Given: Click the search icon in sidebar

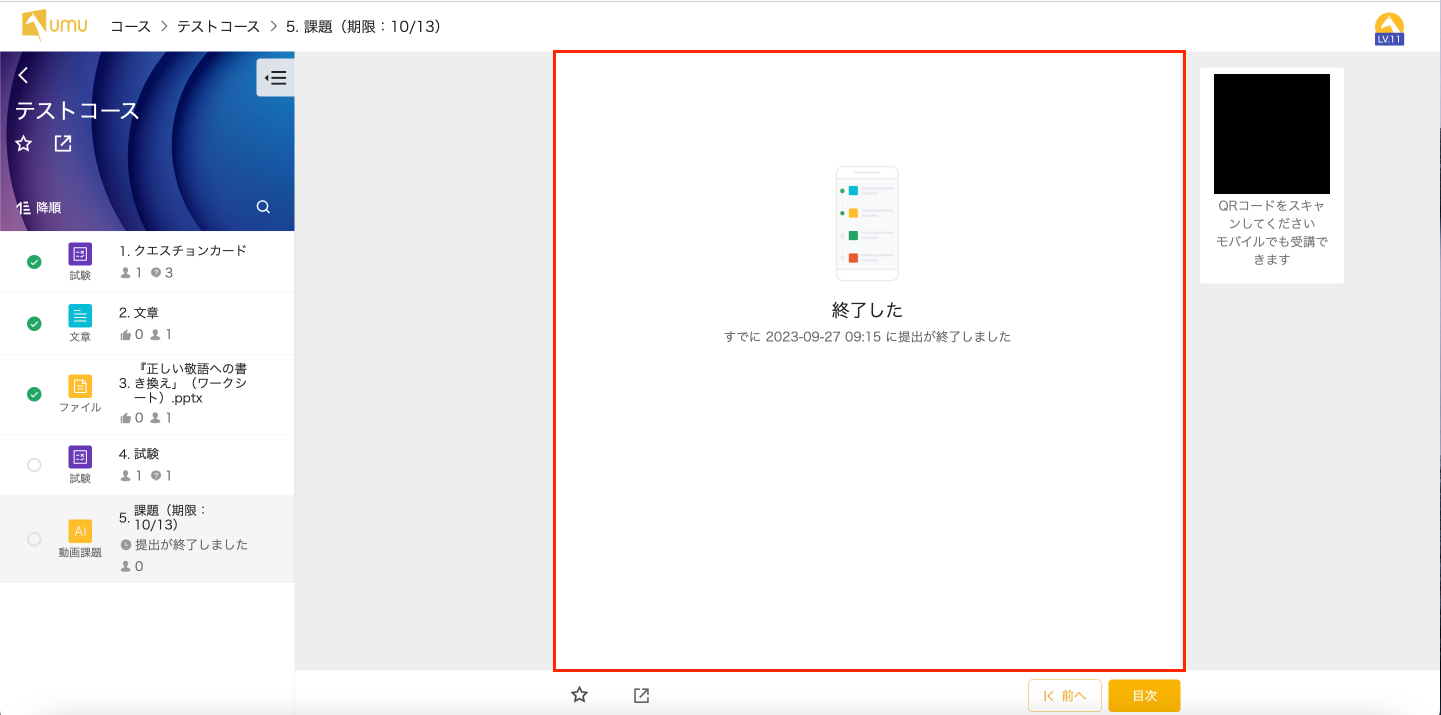Looking at the screenshot, I should pos(263,207).
